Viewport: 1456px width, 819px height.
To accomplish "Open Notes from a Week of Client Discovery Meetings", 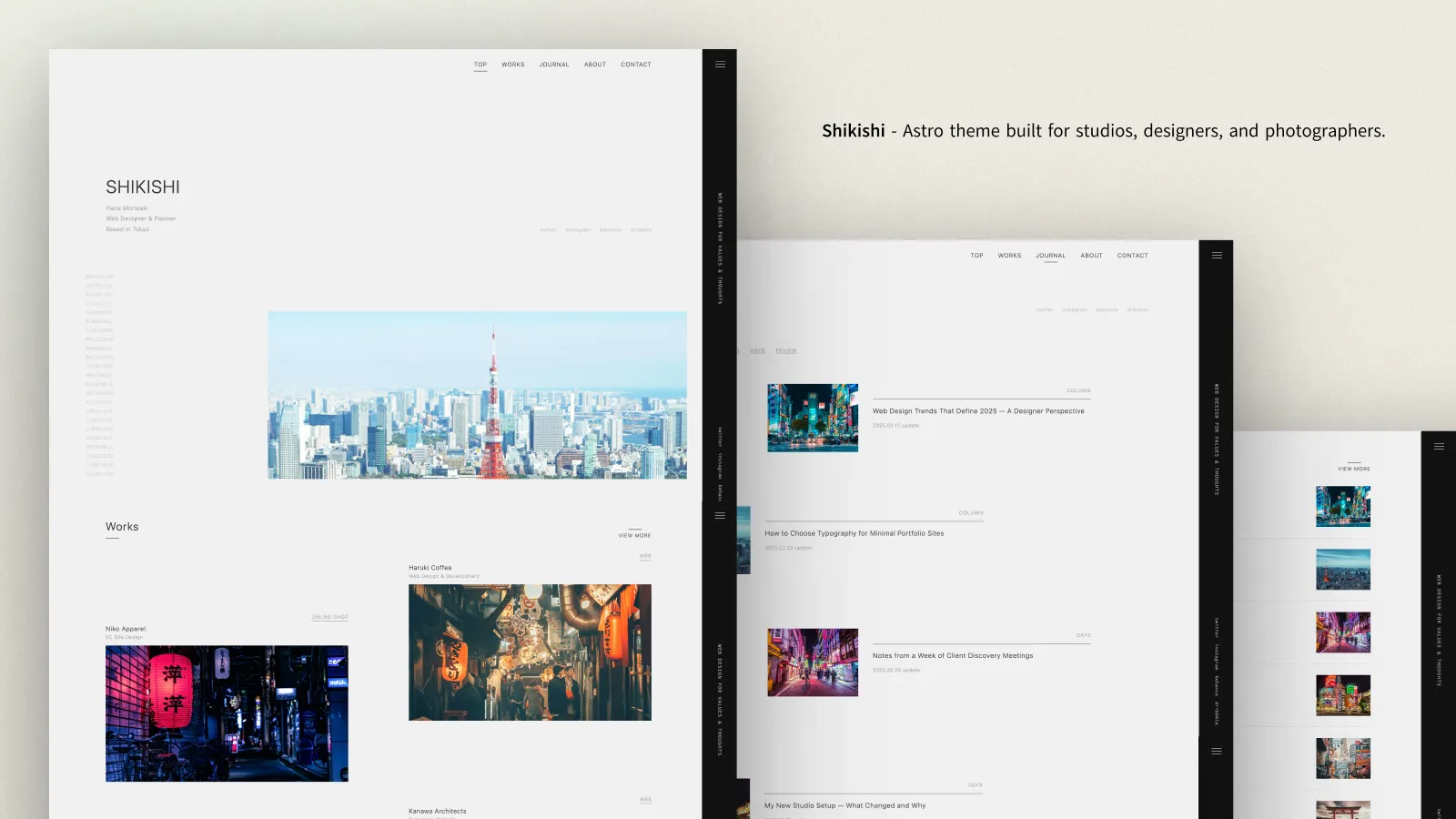I will point(952,655).
